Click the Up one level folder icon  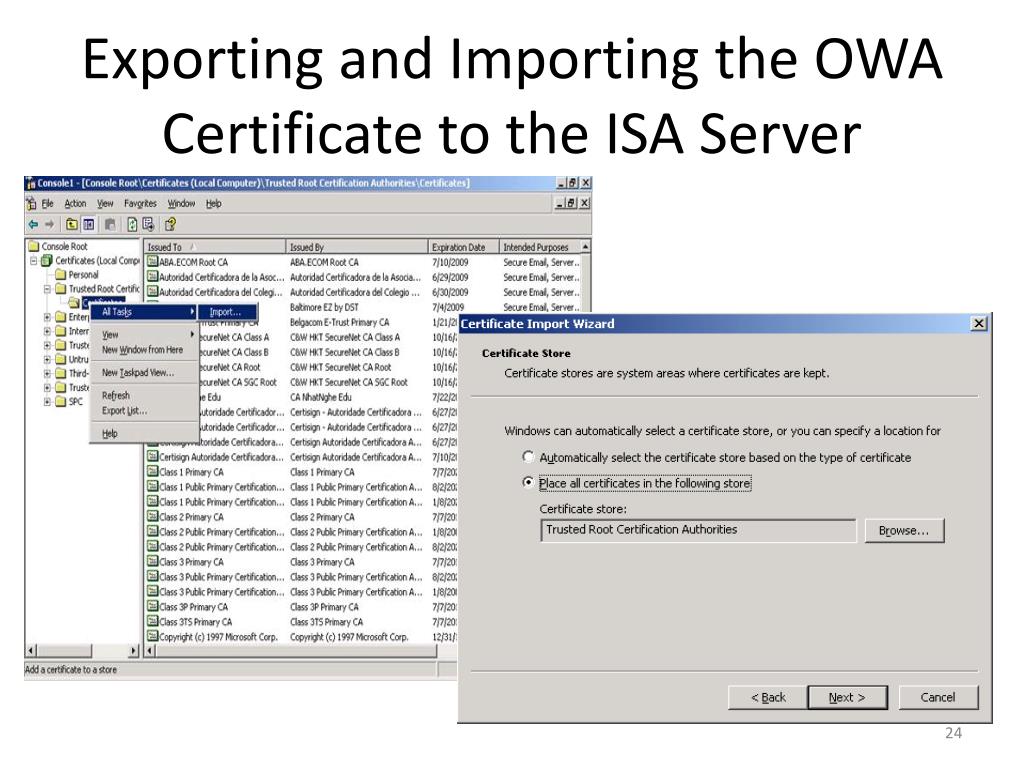pyautogui.click(x=72, y=225)
